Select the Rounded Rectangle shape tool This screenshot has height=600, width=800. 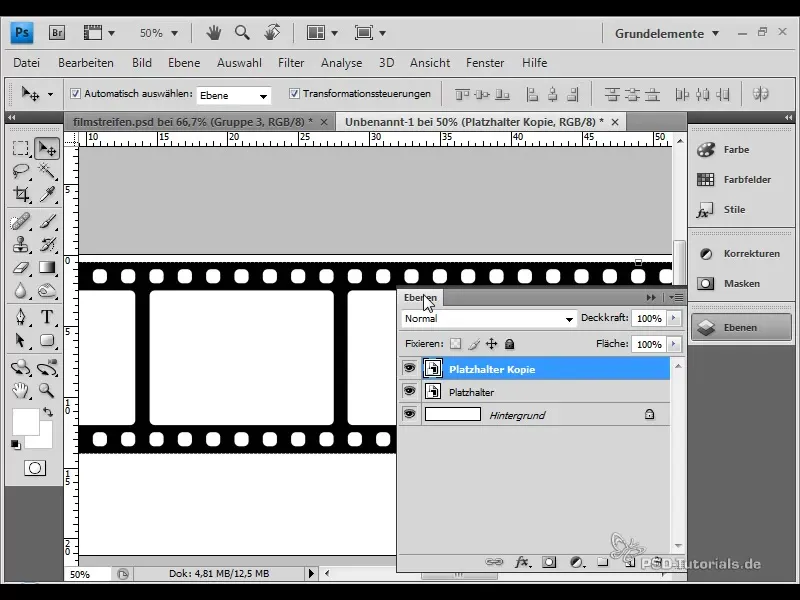click(47, 340)
